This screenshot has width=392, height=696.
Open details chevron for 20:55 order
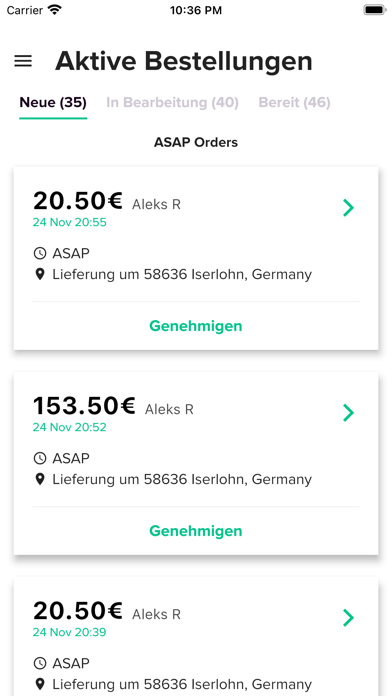[348, 207]
